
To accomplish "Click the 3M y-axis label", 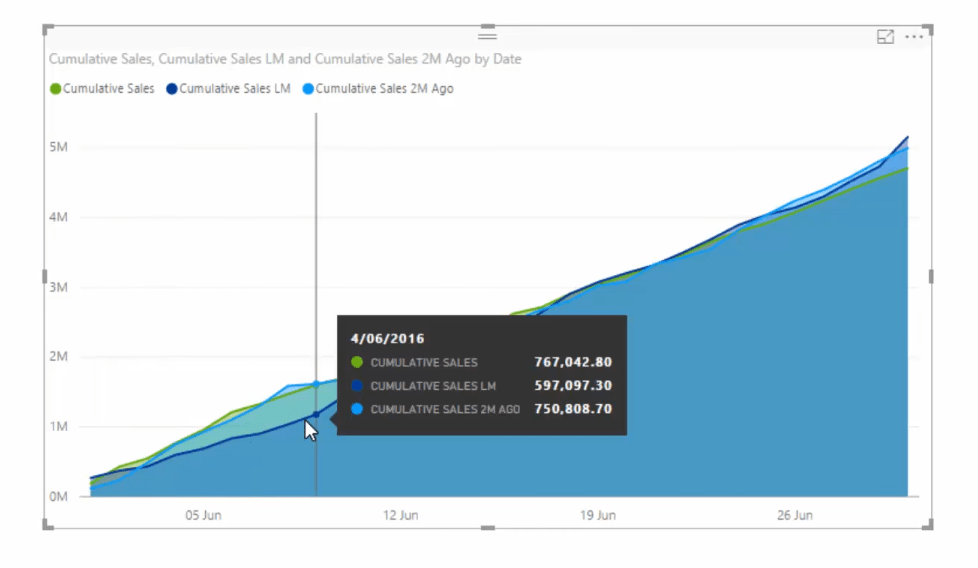I will pyautogui.click(x=59, y=287).
